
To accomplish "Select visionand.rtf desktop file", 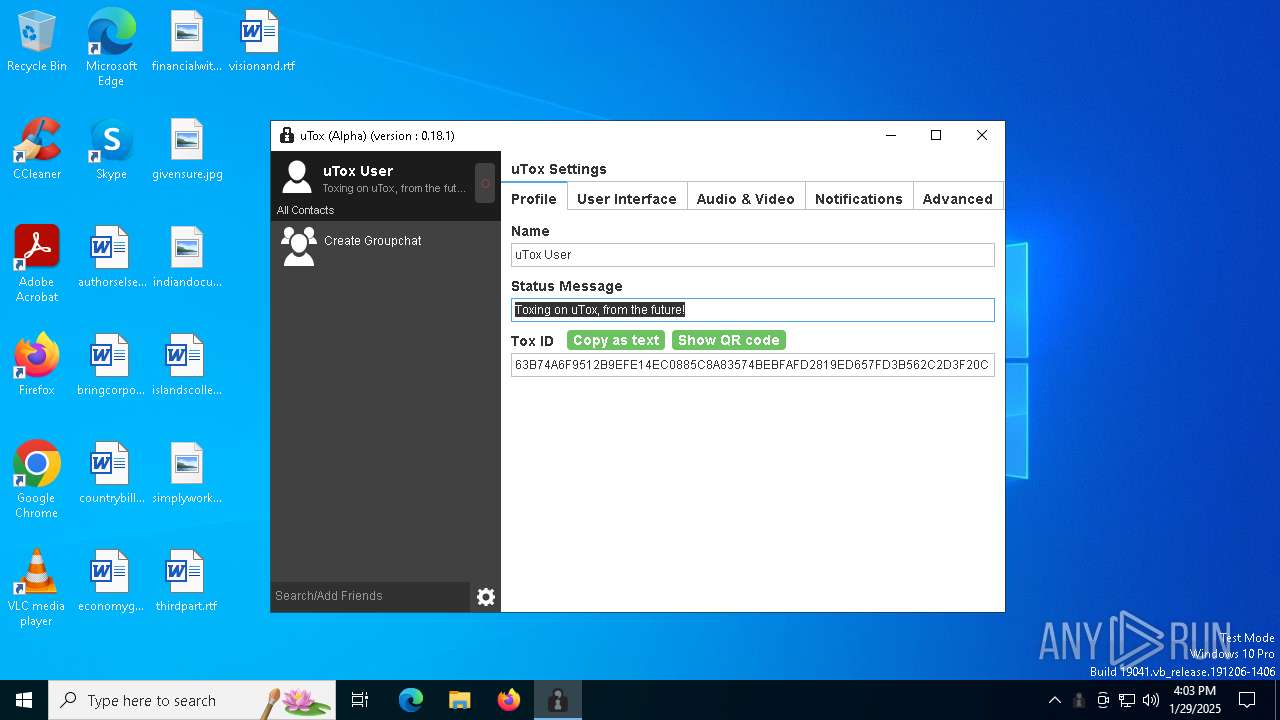I will (261, 42).
